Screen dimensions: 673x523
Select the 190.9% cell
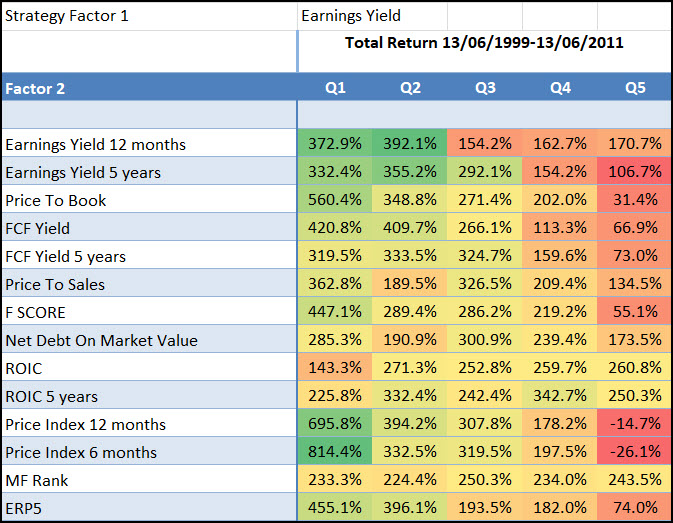click(x=410, y=339)
